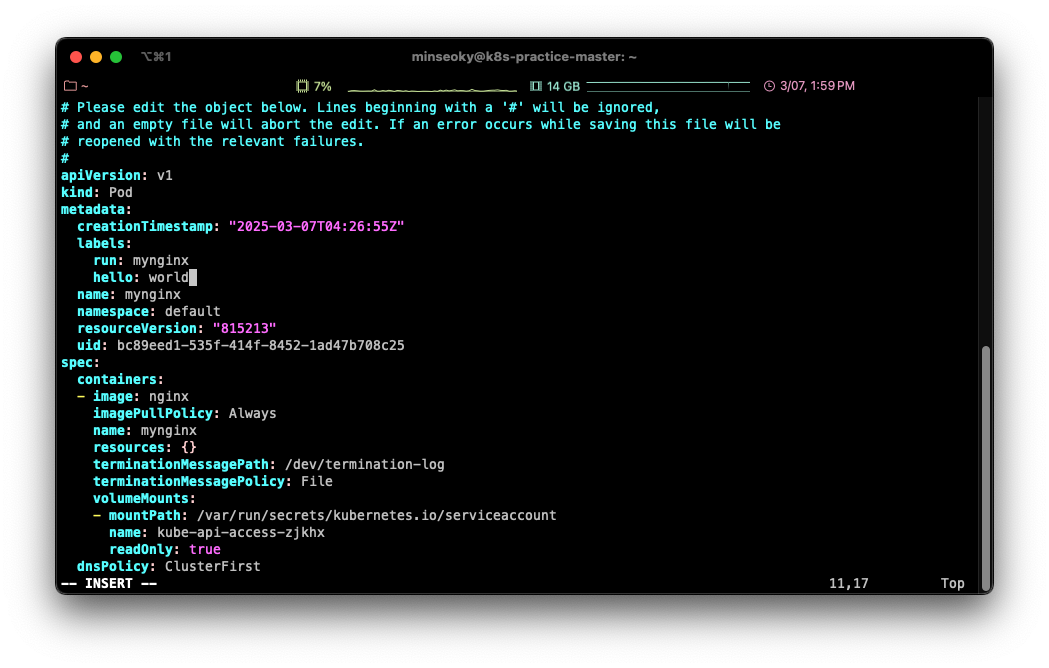Image resolution: width=1049 pixels, height=668 pixels.
Task: Place cursor on creationTimestamp value
Action: 316,226
